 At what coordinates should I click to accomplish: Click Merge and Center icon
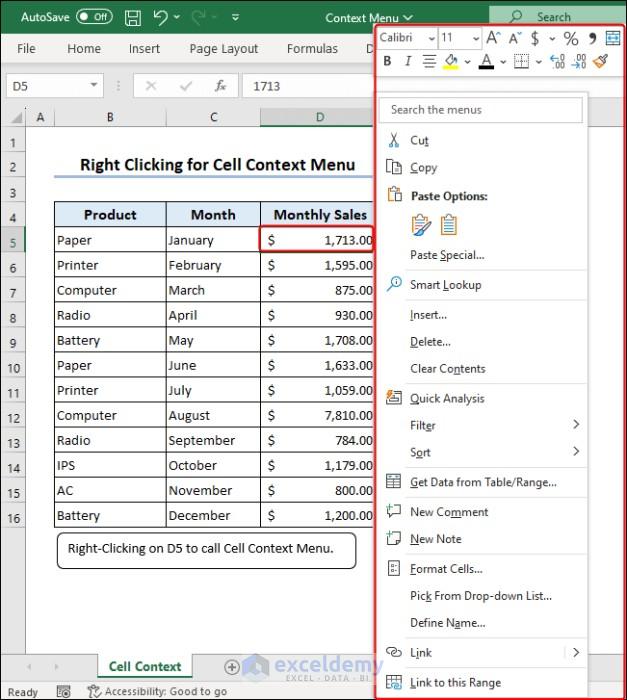tap(613, 38)
